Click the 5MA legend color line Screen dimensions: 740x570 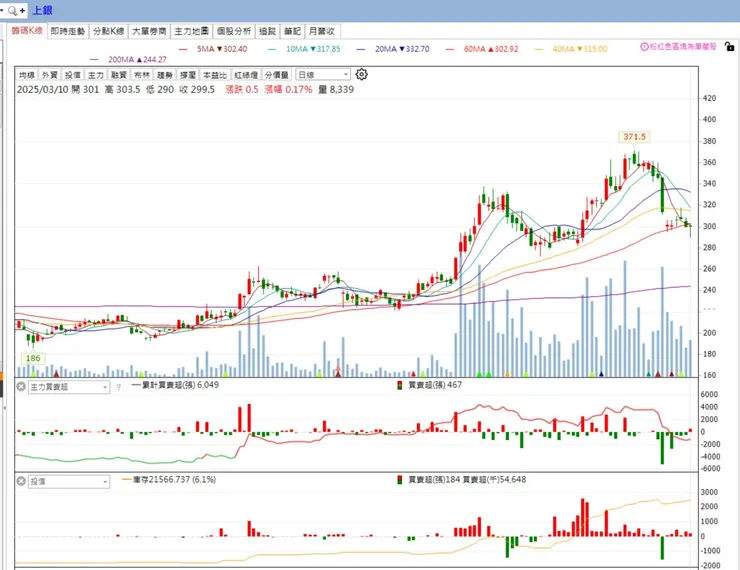coord(183,49)
